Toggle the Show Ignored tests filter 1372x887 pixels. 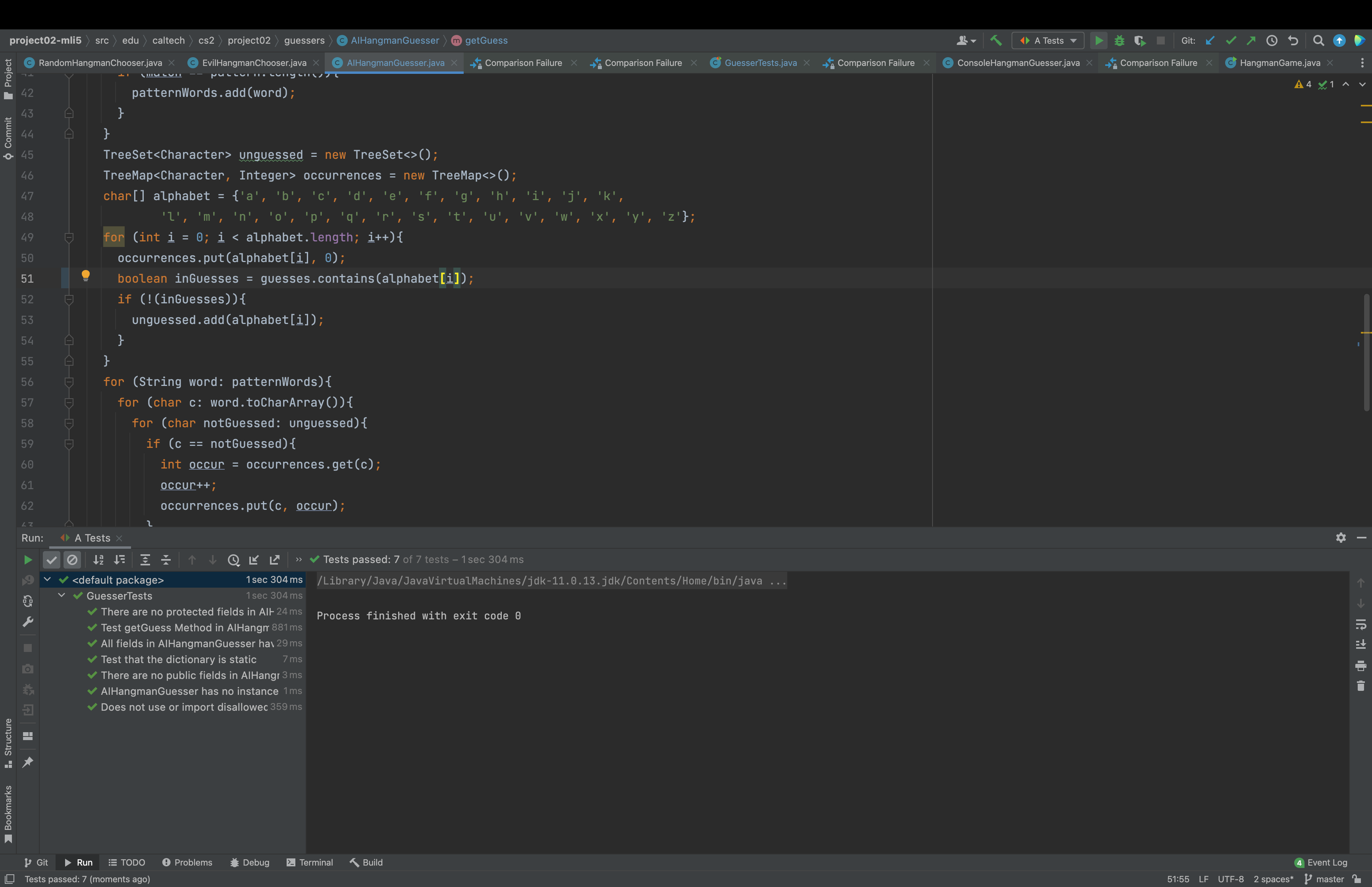coord(72,560)
